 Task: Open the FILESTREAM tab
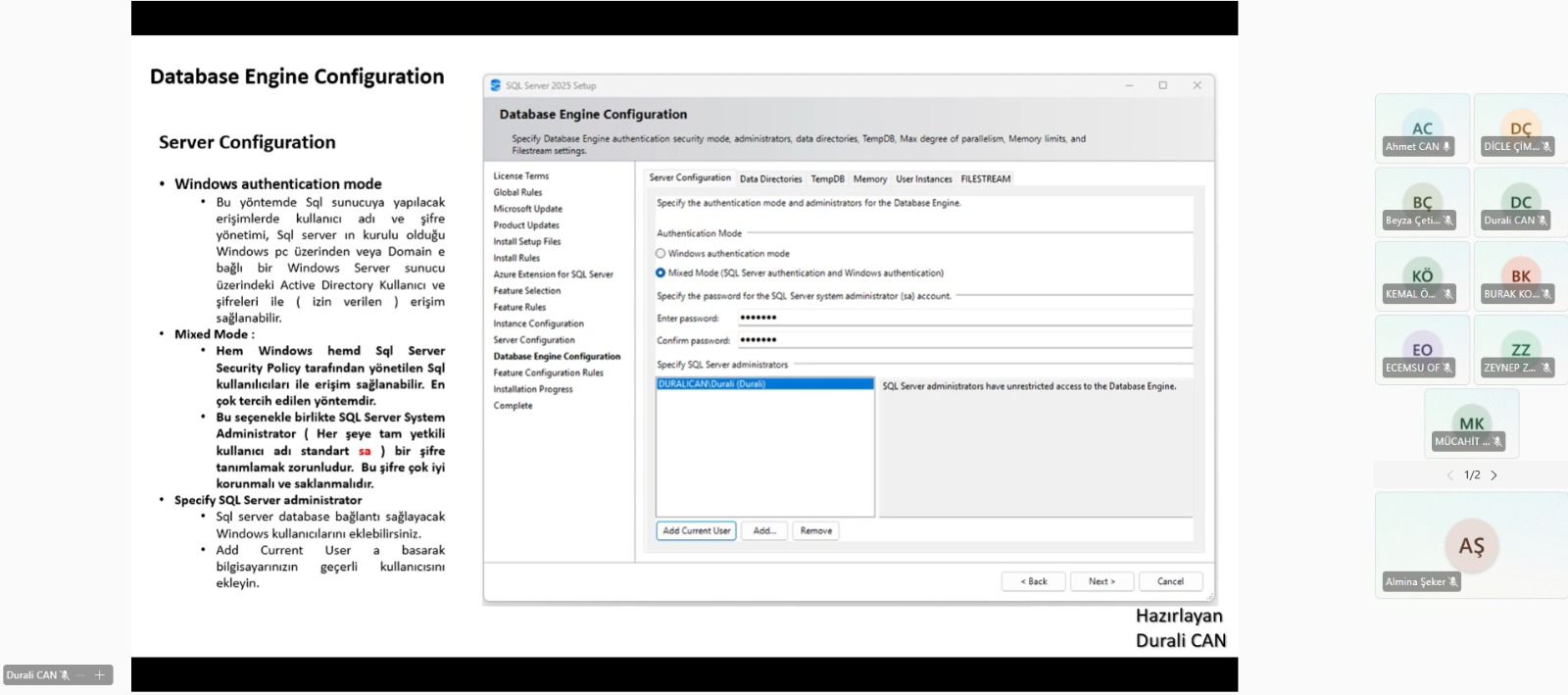pos(985,179)
